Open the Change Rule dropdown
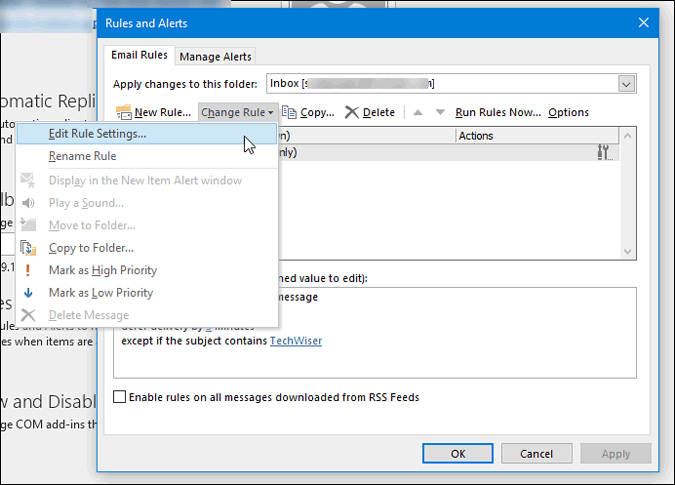Image resolution: width=675 pixels, height=485 pixels. tap(237, 112)
